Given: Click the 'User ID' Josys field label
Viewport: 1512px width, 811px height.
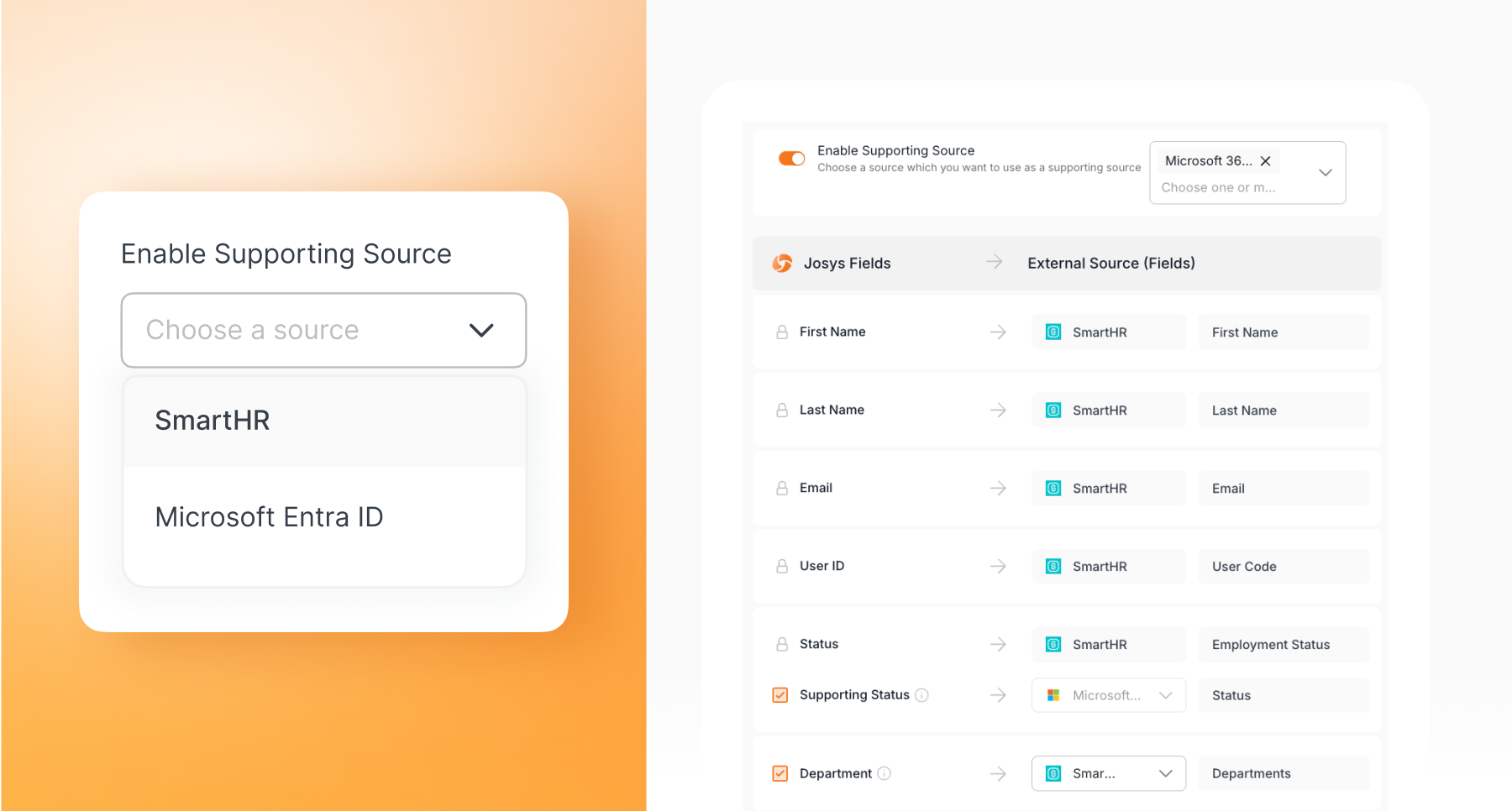Looking at the screenshot, I should click(x=822, y=567).
